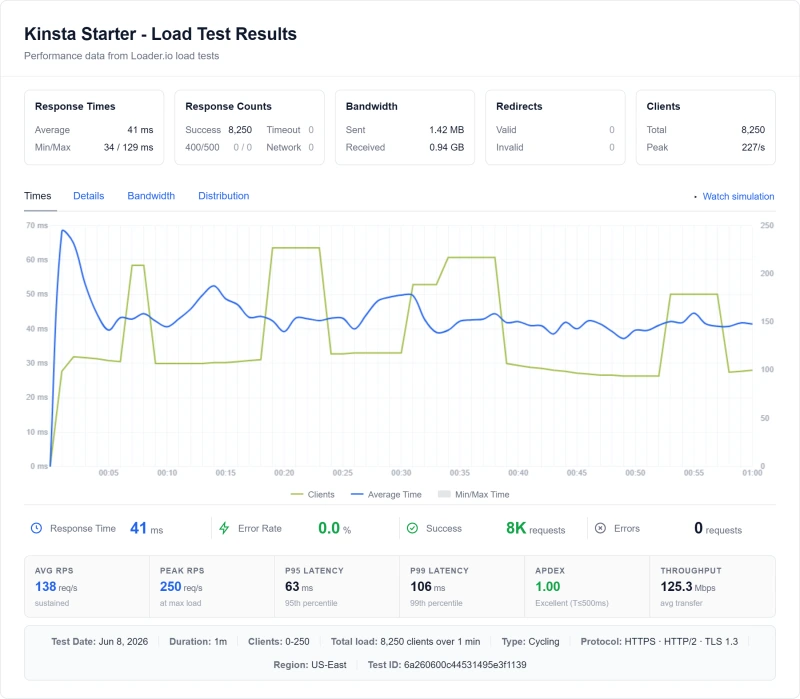Click the 400/500 label
The height and width of the screenshot is (699, 800).
point(202,147)
